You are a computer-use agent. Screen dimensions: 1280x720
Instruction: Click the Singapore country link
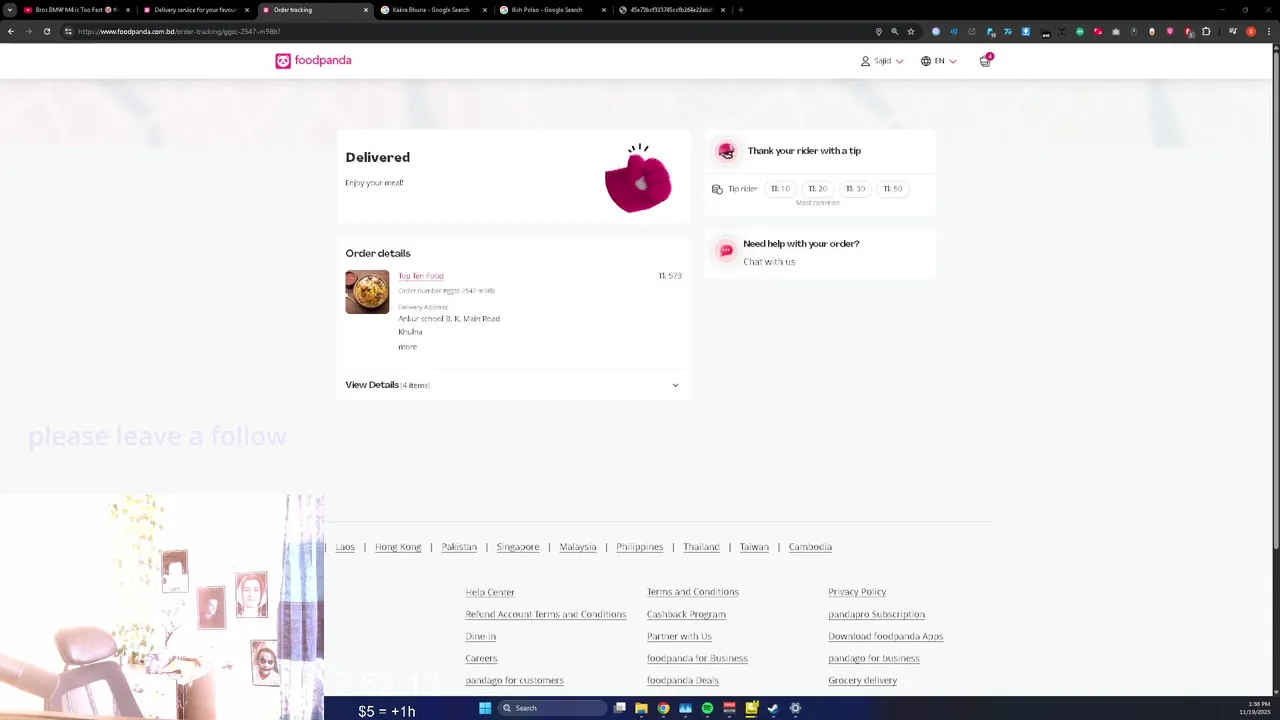(x=518, y=547)
